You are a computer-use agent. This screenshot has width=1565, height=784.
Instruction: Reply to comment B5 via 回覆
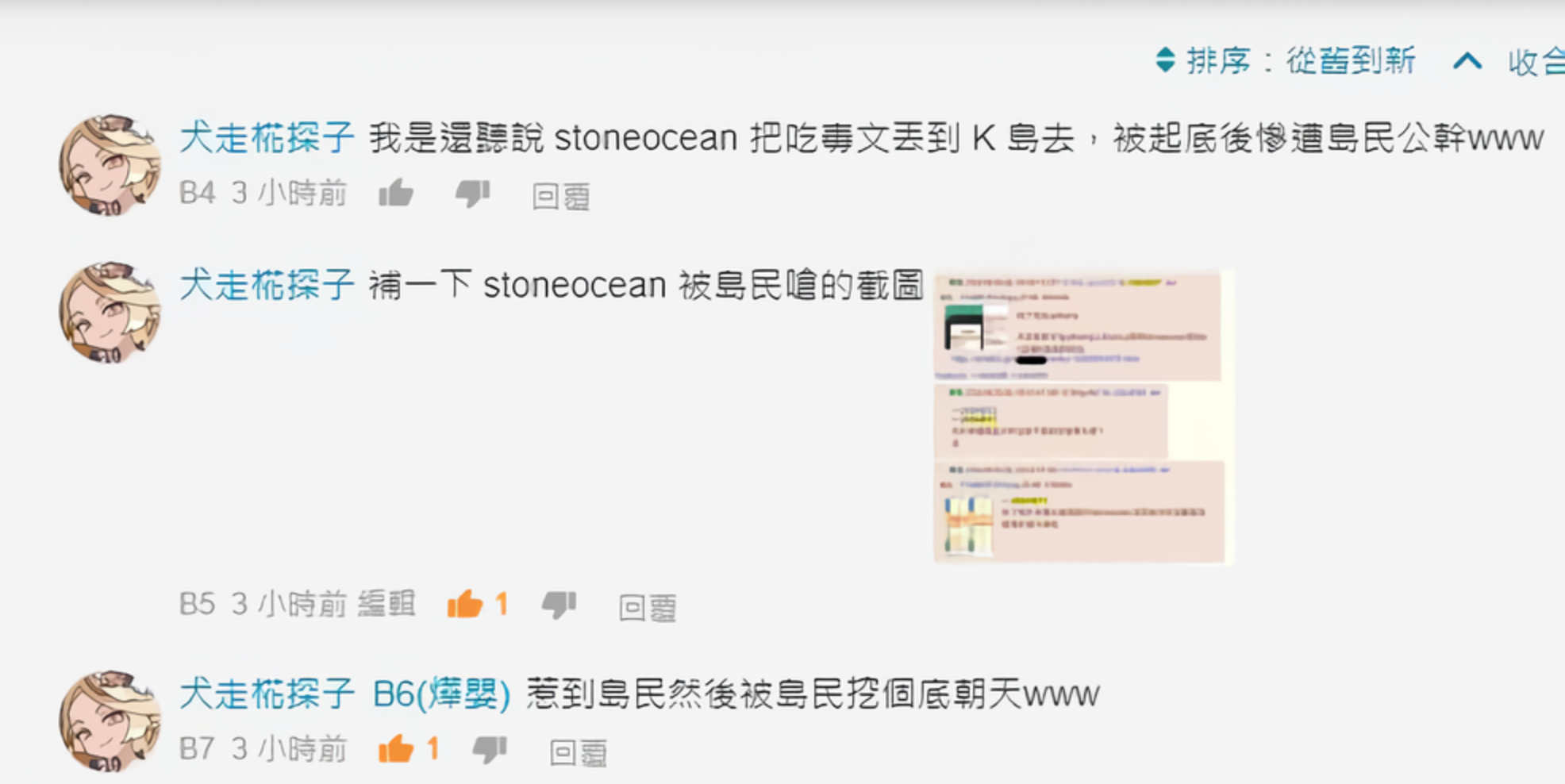[x=648, y=608]
